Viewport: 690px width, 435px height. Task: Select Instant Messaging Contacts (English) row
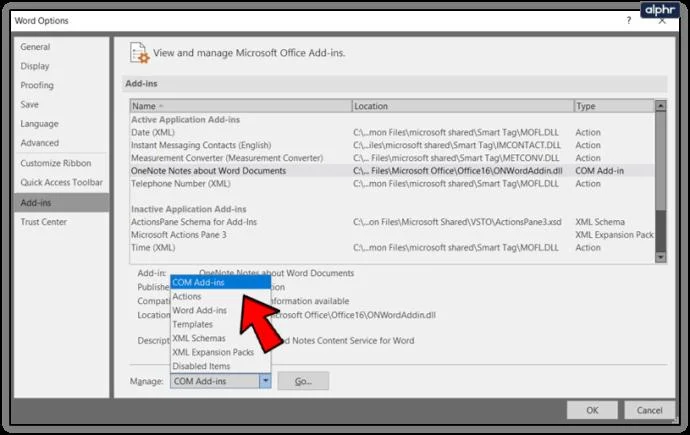pos(392,145)
